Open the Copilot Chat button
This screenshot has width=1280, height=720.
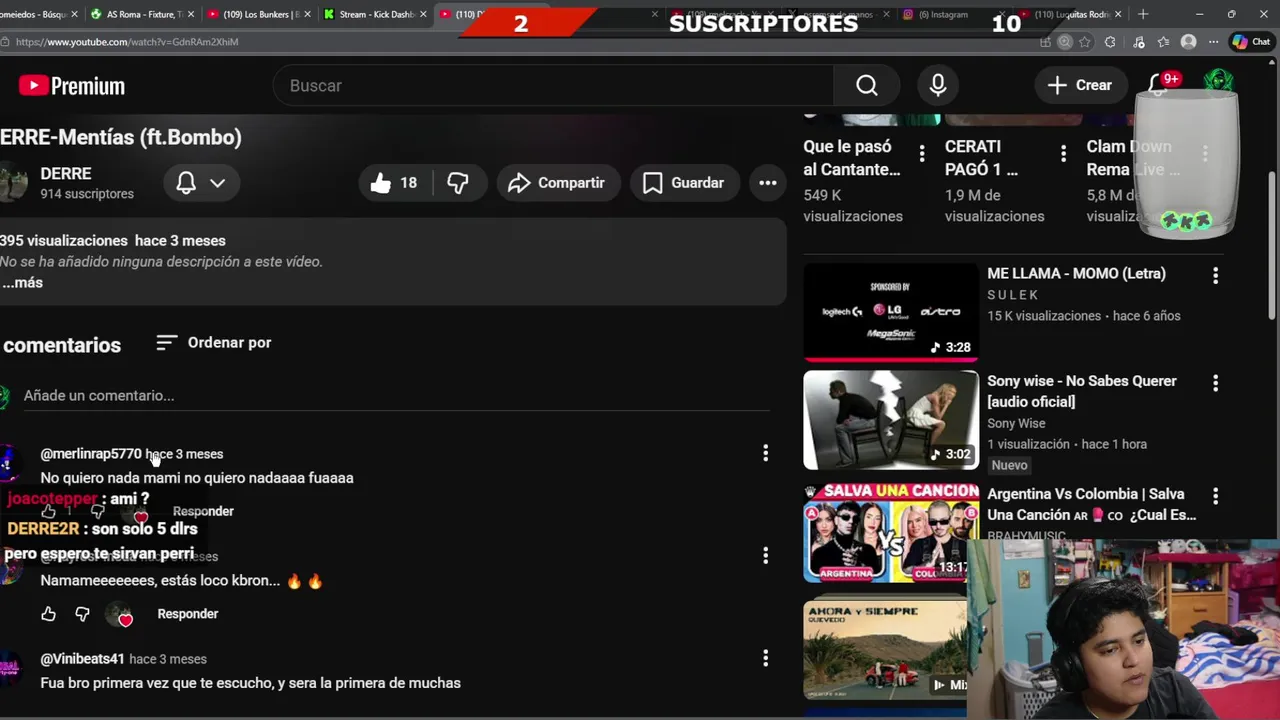pos(1252,42)
